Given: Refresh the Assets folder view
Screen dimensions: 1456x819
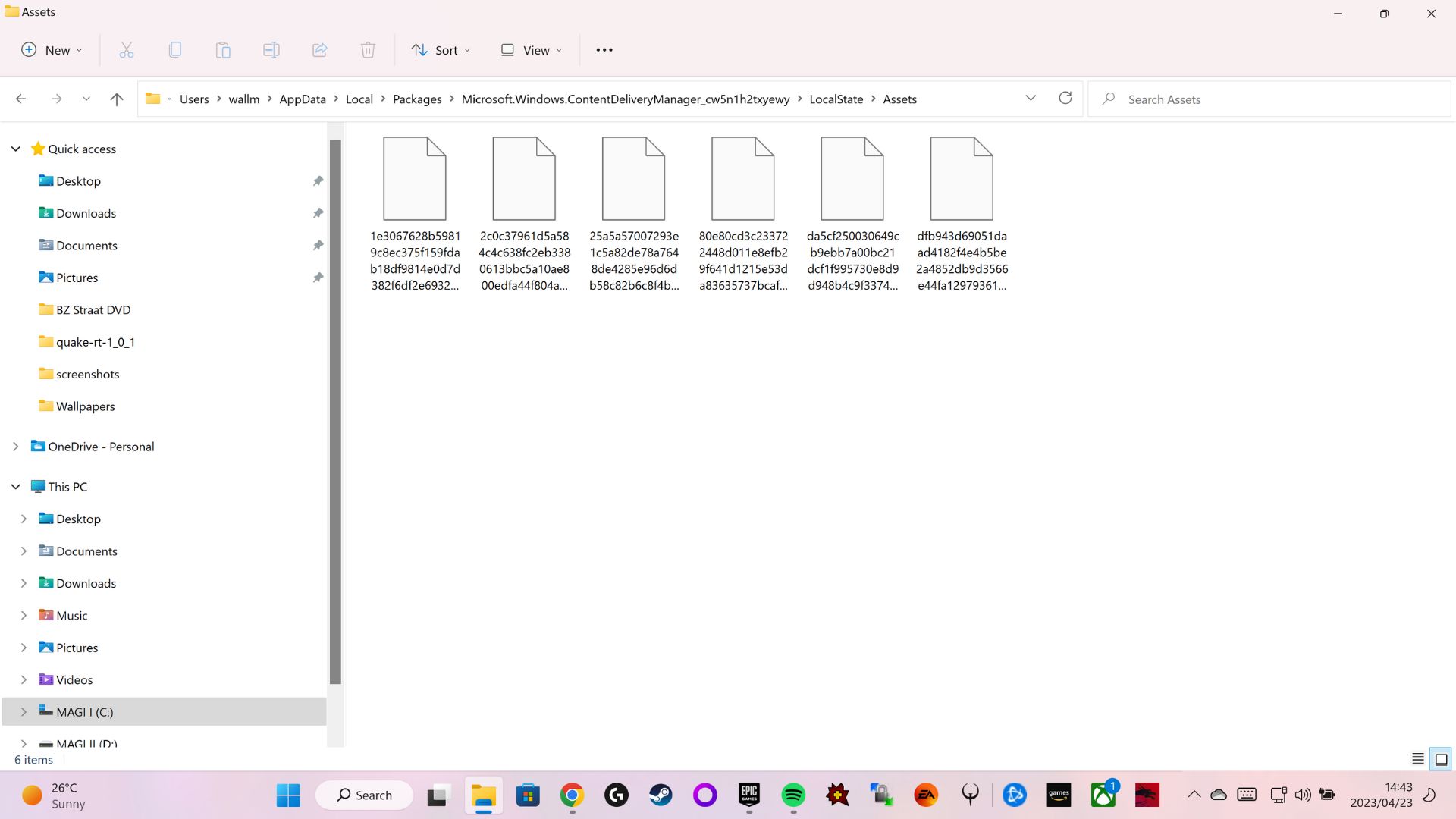Looking at the screenshot, I should click(1065, 98).
